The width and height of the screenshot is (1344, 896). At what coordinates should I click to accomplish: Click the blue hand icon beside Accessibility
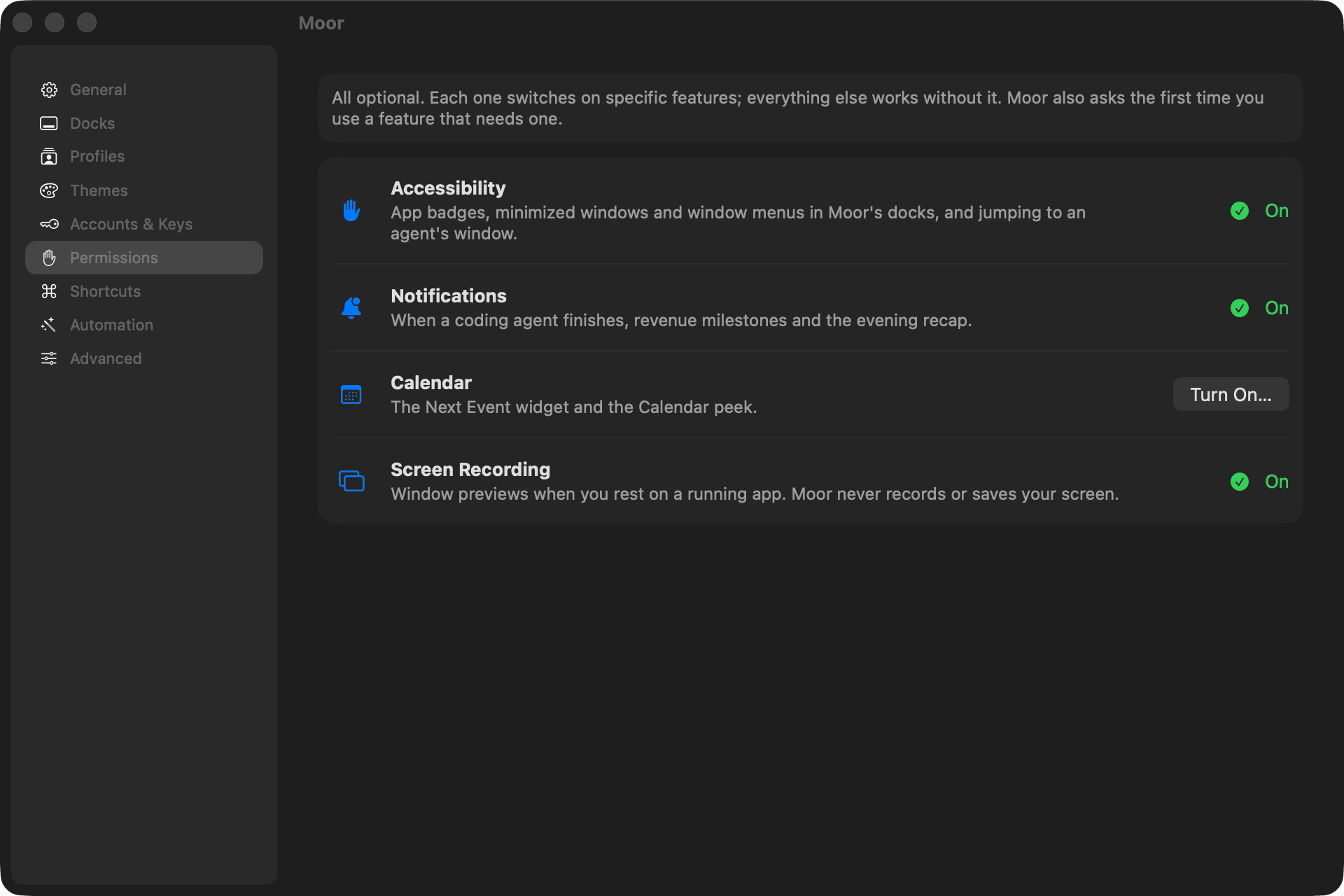point(351,210)
